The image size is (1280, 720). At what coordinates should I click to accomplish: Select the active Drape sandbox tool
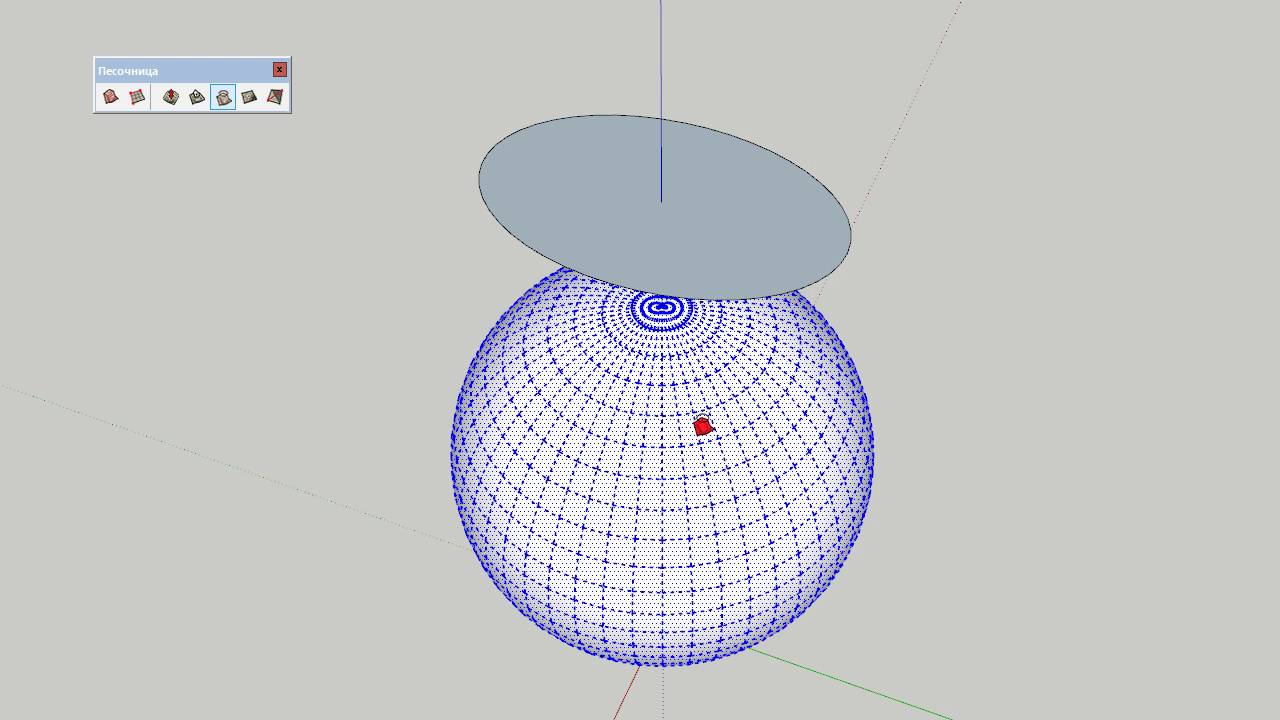pyautogui.click(x=223, y=97)
